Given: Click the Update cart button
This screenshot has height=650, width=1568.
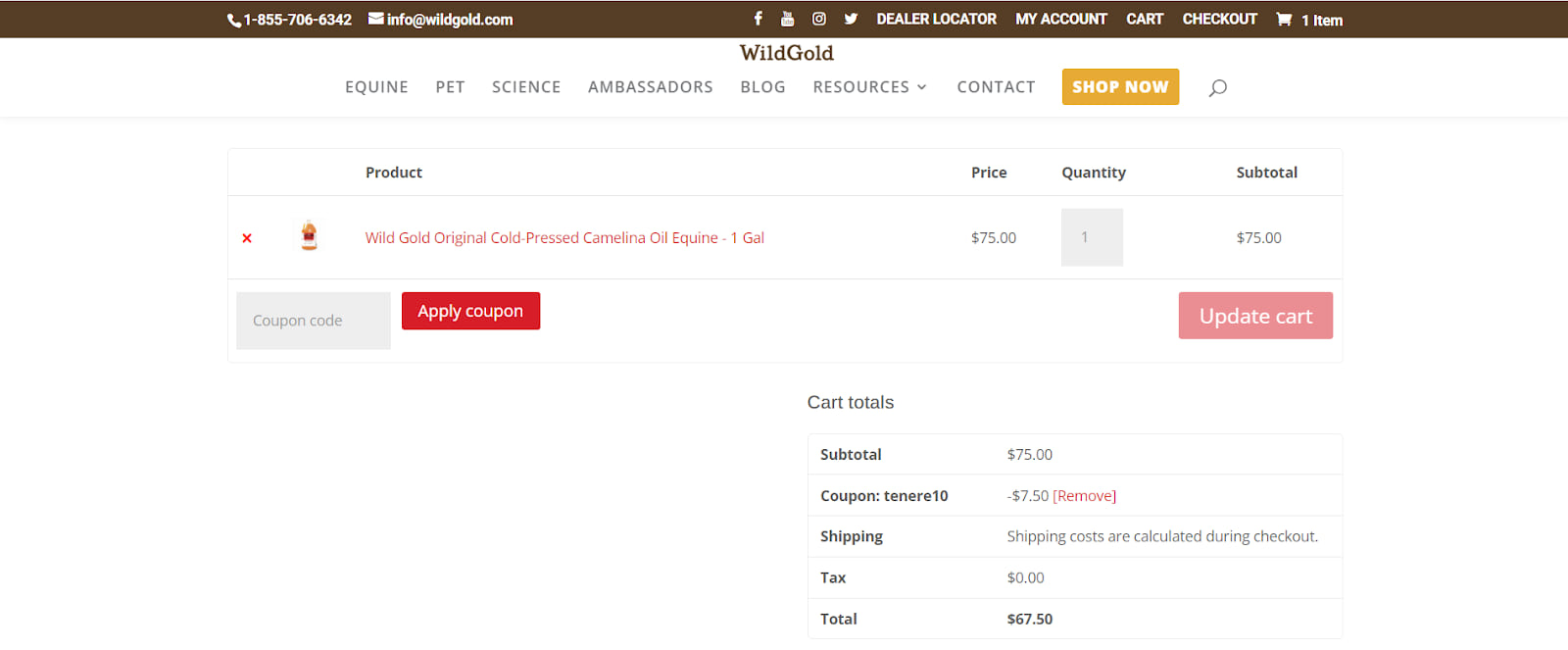Looking at the screenshot, I should point(1255,316).
